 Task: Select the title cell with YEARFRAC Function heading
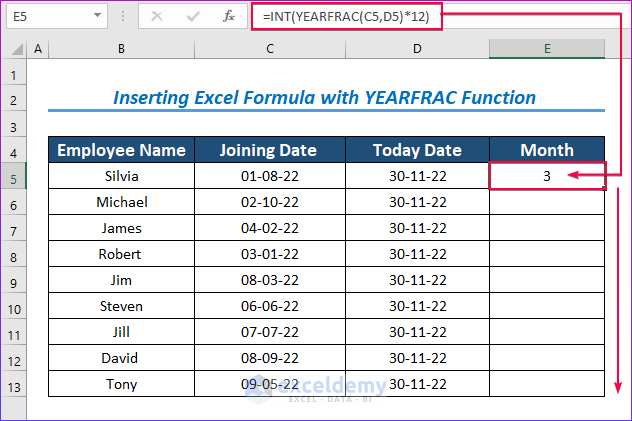(x=325, y=98)
